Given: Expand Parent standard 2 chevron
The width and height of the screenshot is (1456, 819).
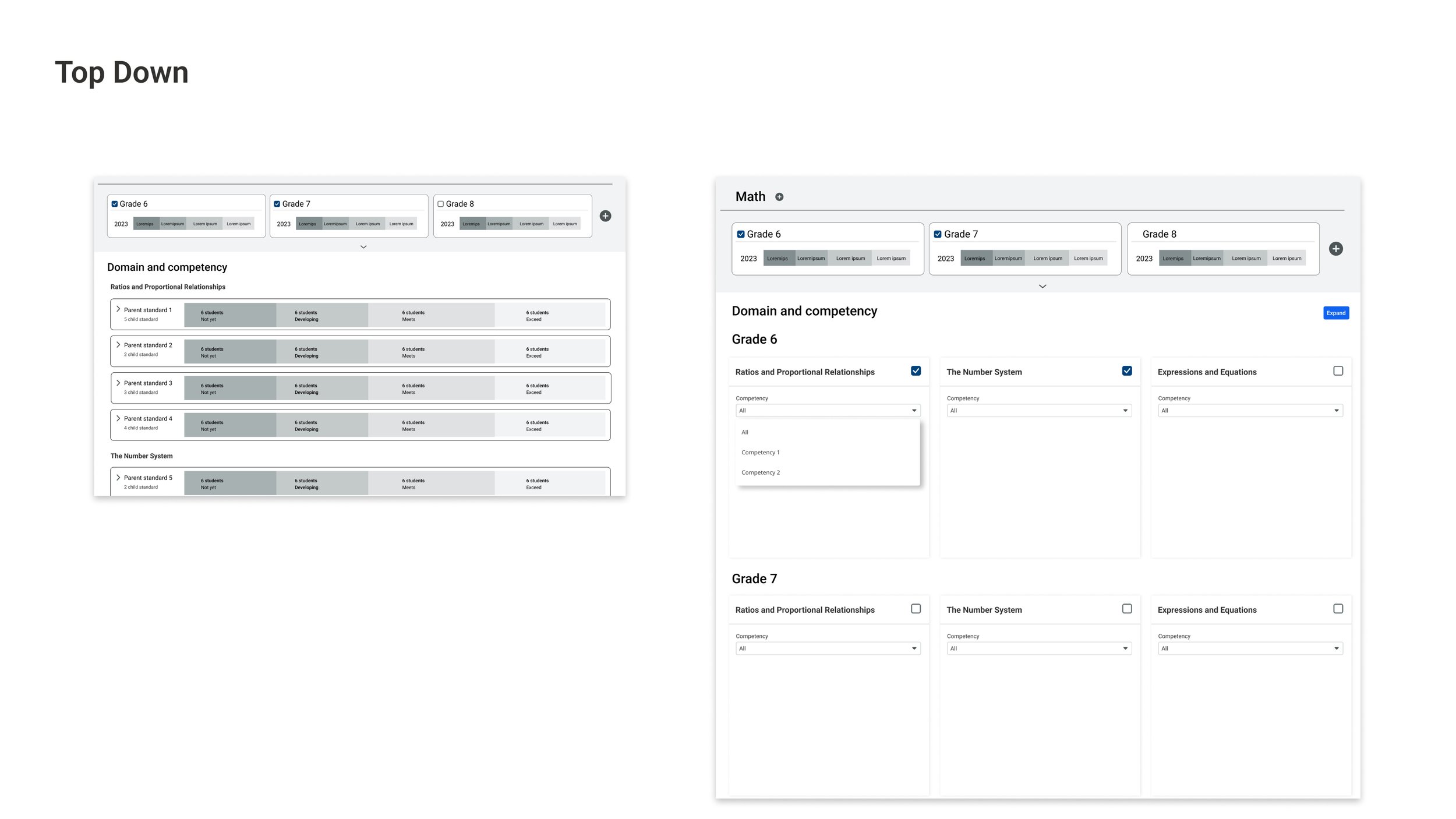Looking at the screenshot, I should tap(118, 345).
